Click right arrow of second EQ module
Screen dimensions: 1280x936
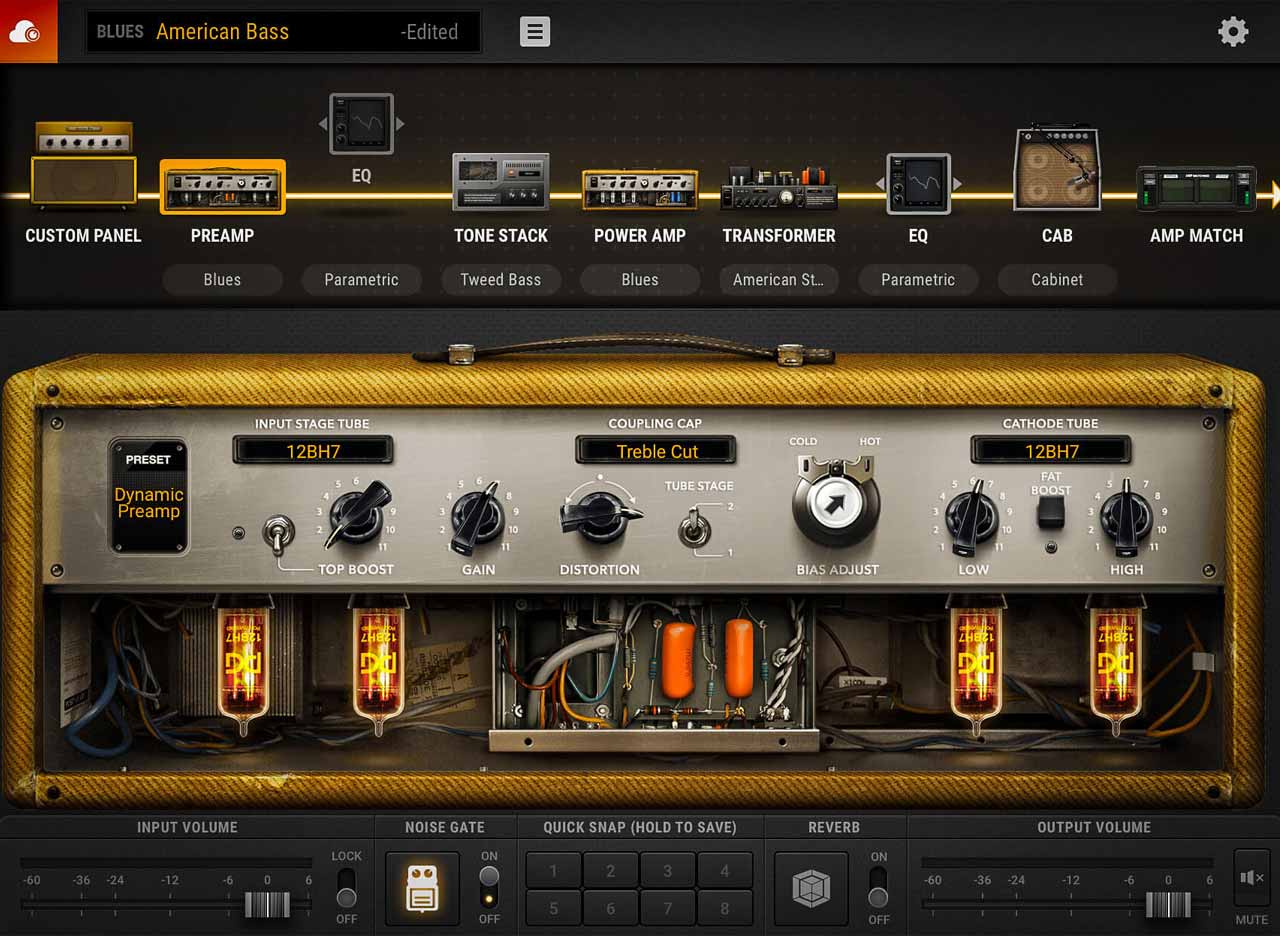[957, 184]
